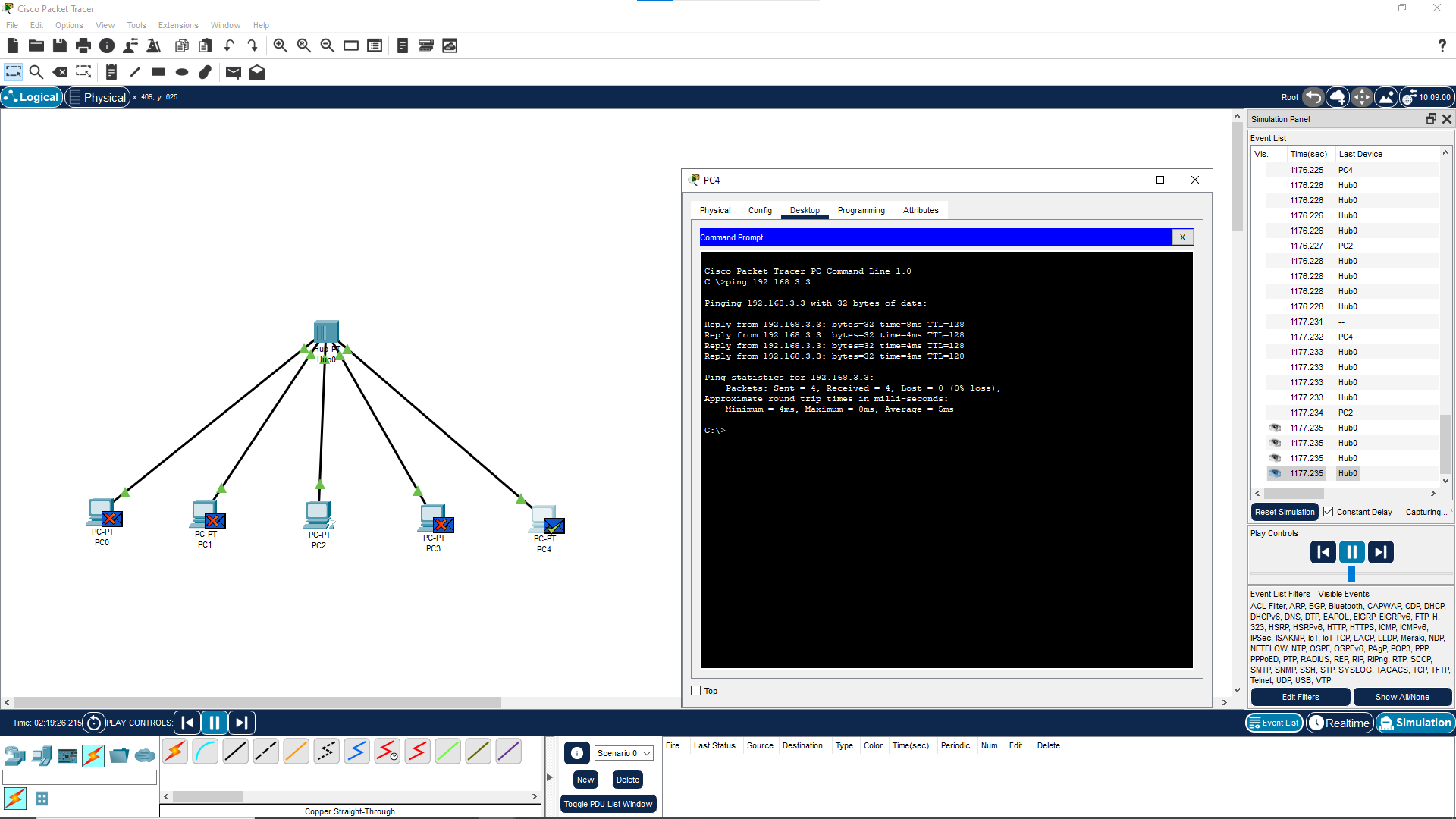Pause simulation in Simulation Panel play controls
The width and height of the screenshot is (1456, 819).
click(x=1352, y=552)
